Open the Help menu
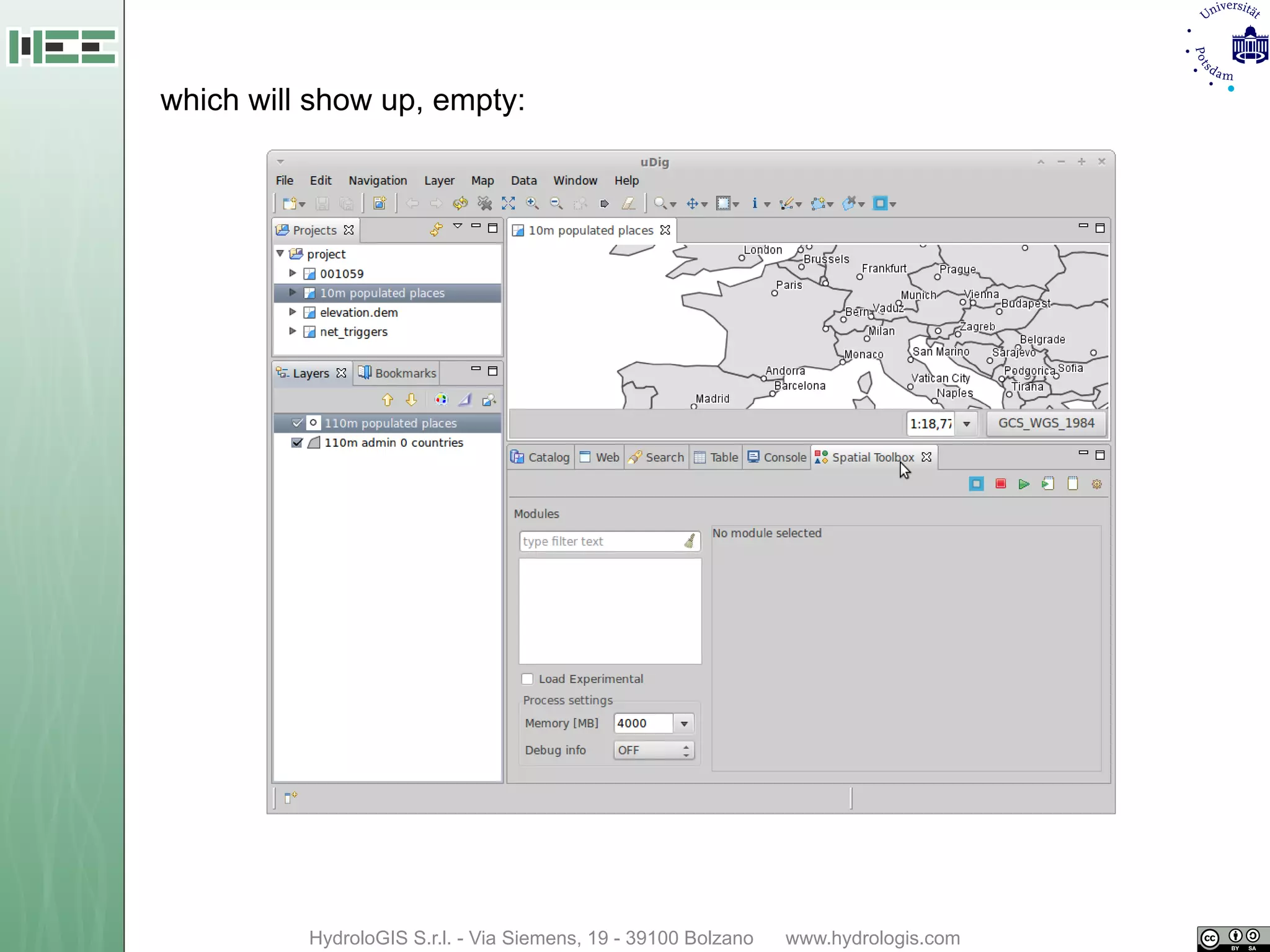This screenshot has width=1270, height=952. click(x=626, y=180)
